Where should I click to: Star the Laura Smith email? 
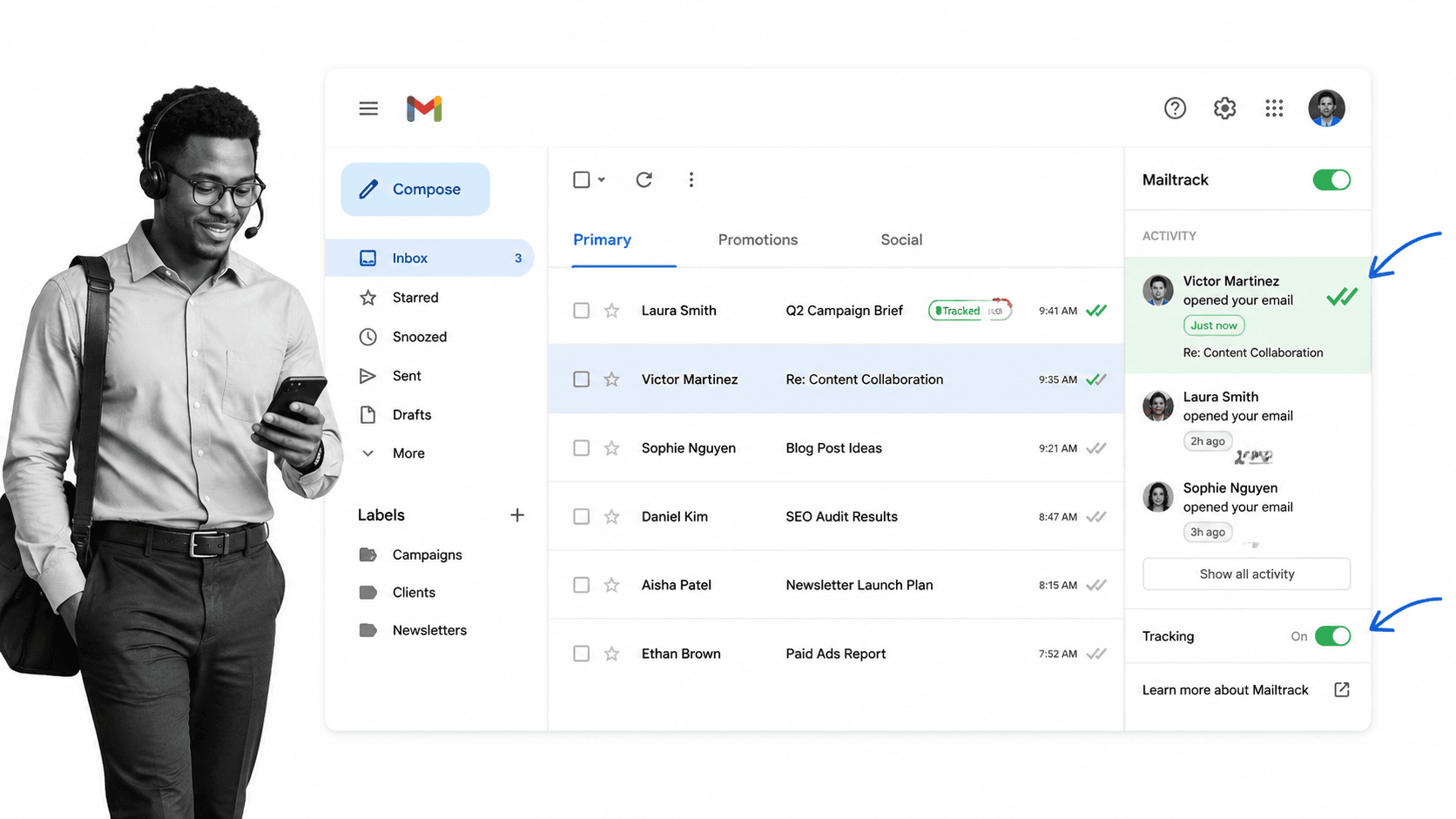tap(612, 311)
